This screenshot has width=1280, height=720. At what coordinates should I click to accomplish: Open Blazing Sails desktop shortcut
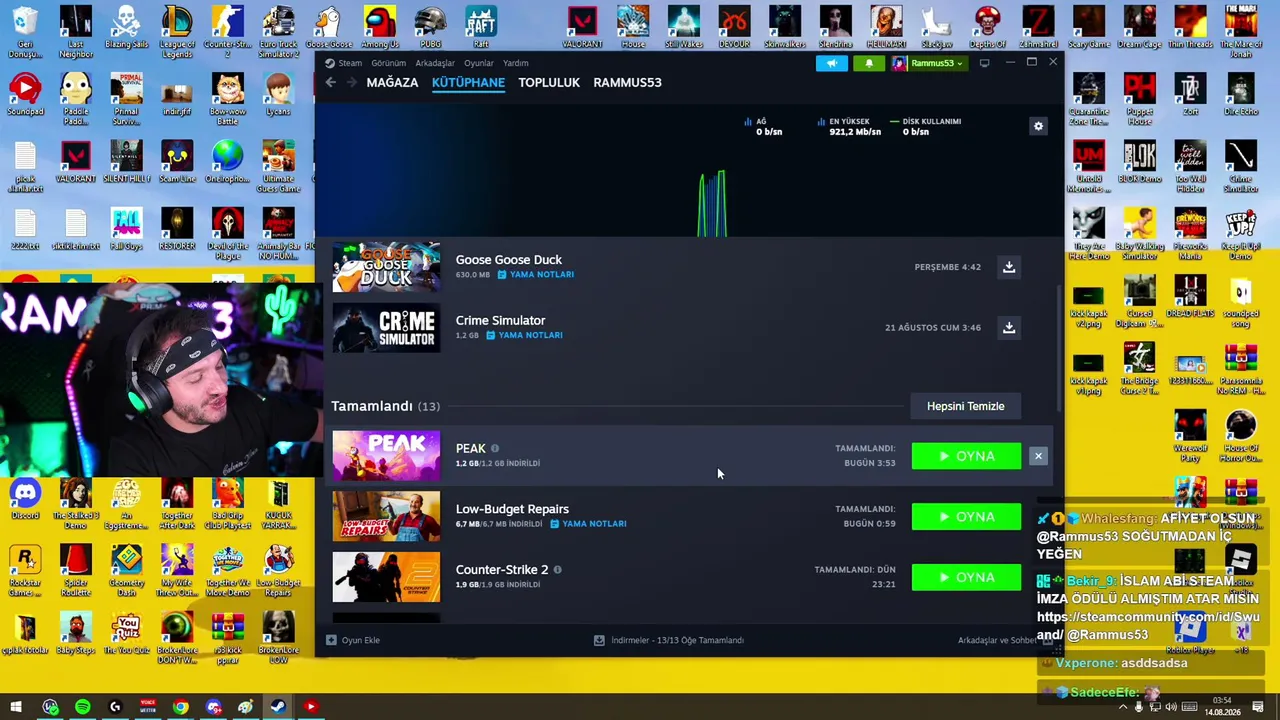point(126,27)
